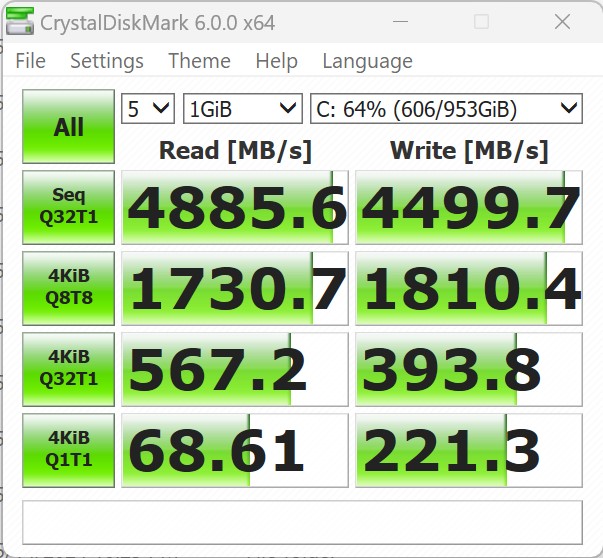The image size is (603, 558).
Task: Click the 4KiB Q32T1 write result 393.8
Action: tap(469, 369)
